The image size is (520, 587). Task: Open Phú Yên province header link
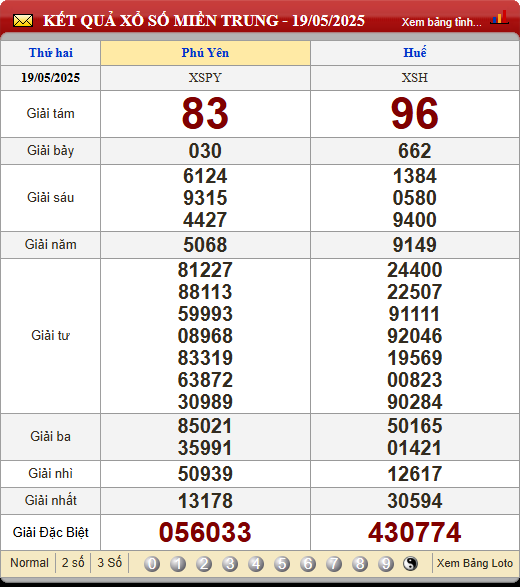(x=205, y=53)
